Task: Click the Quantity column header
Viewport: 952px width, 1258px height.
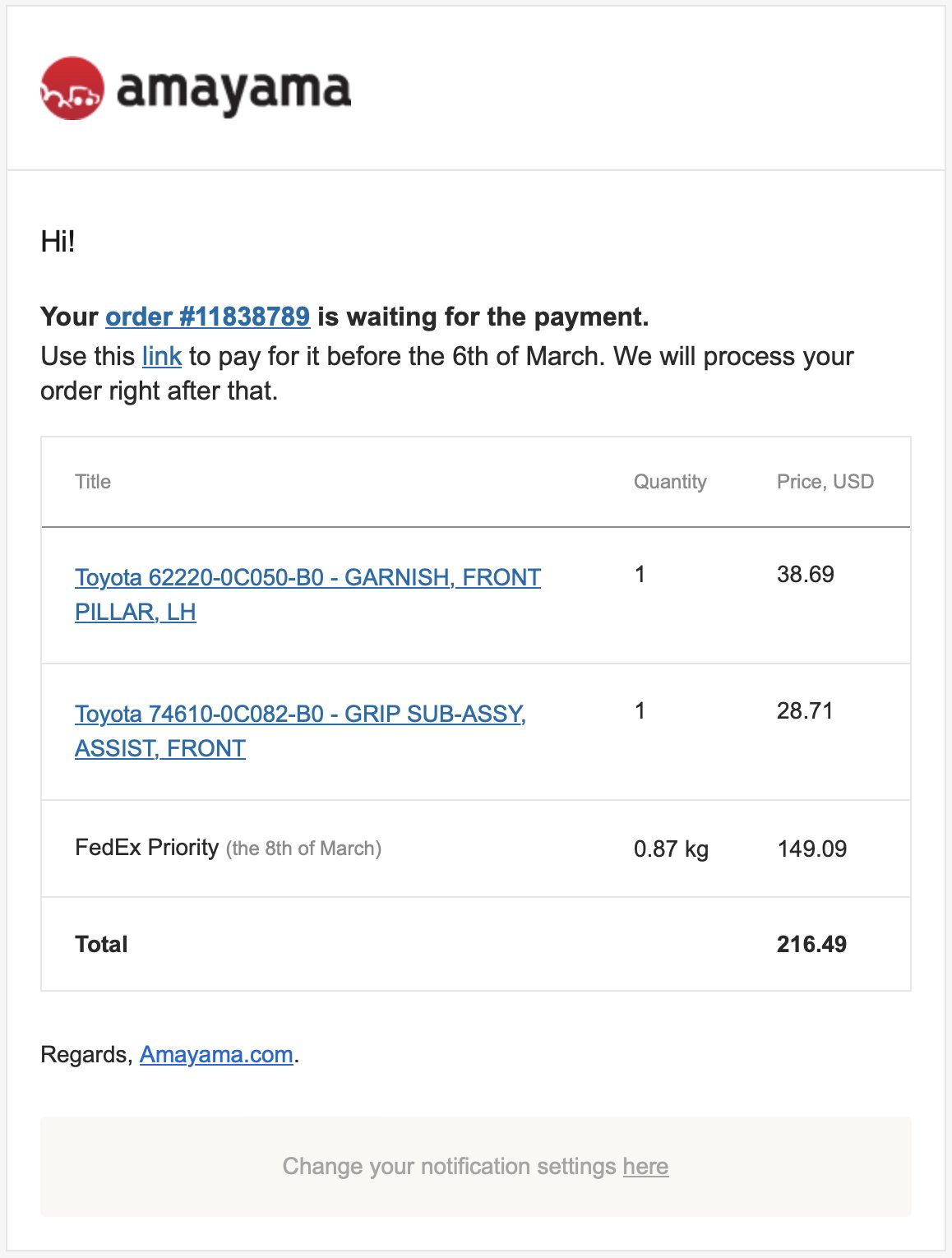Action: click(x=670, y=482)
